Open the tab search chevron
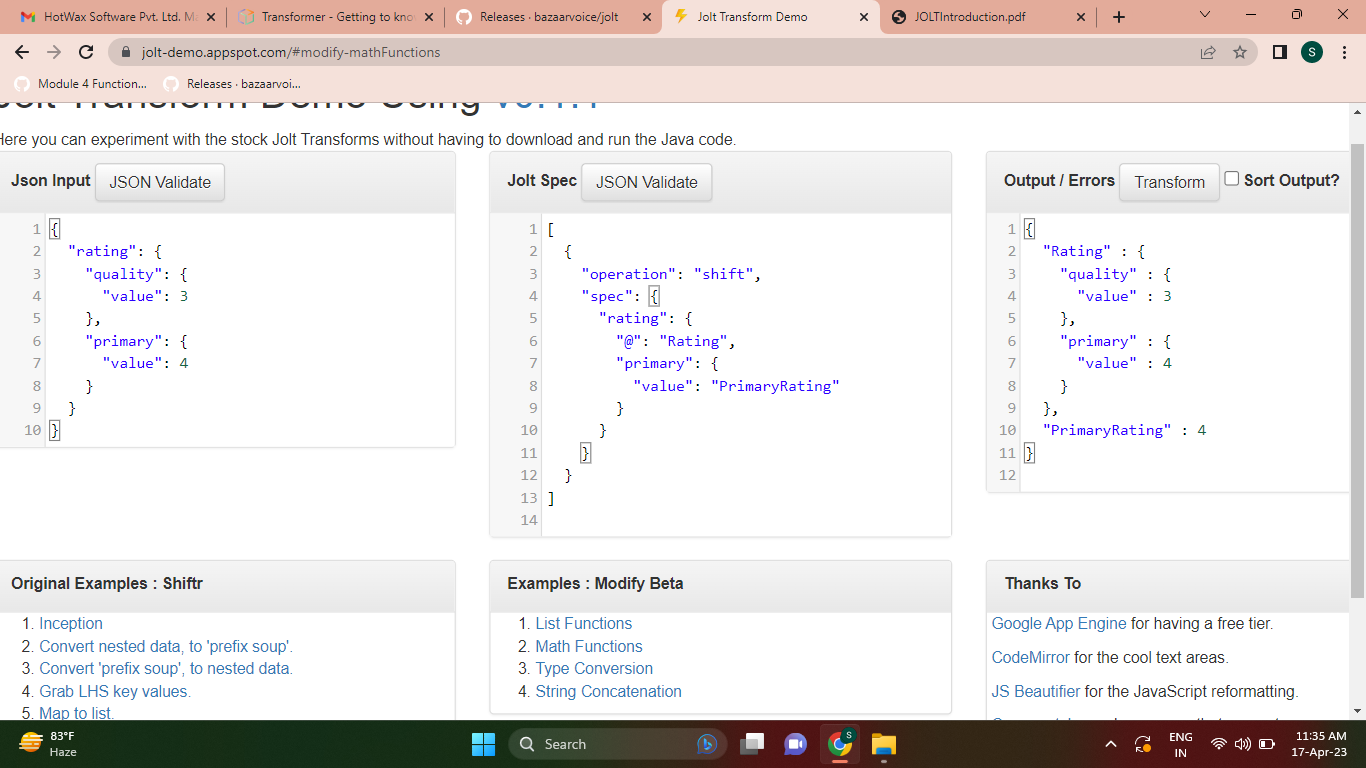This screenshot has height=768, width=1366. (1204, 15)
